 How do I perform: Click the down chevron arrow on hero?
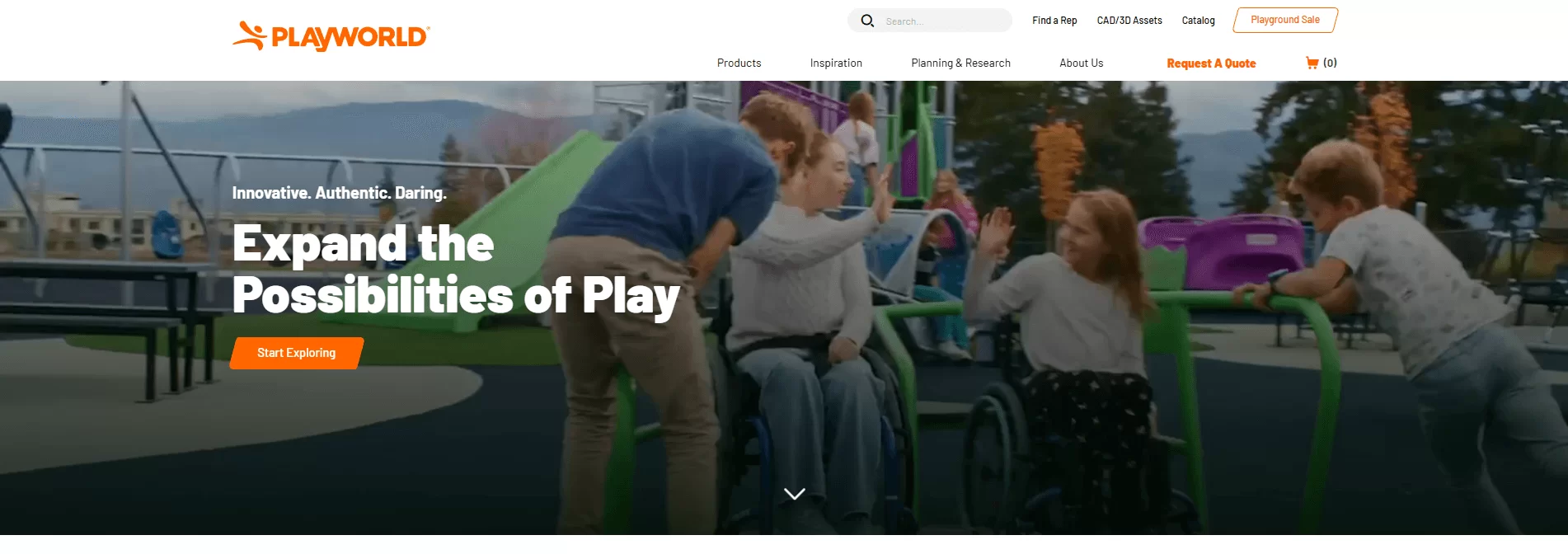795,494
